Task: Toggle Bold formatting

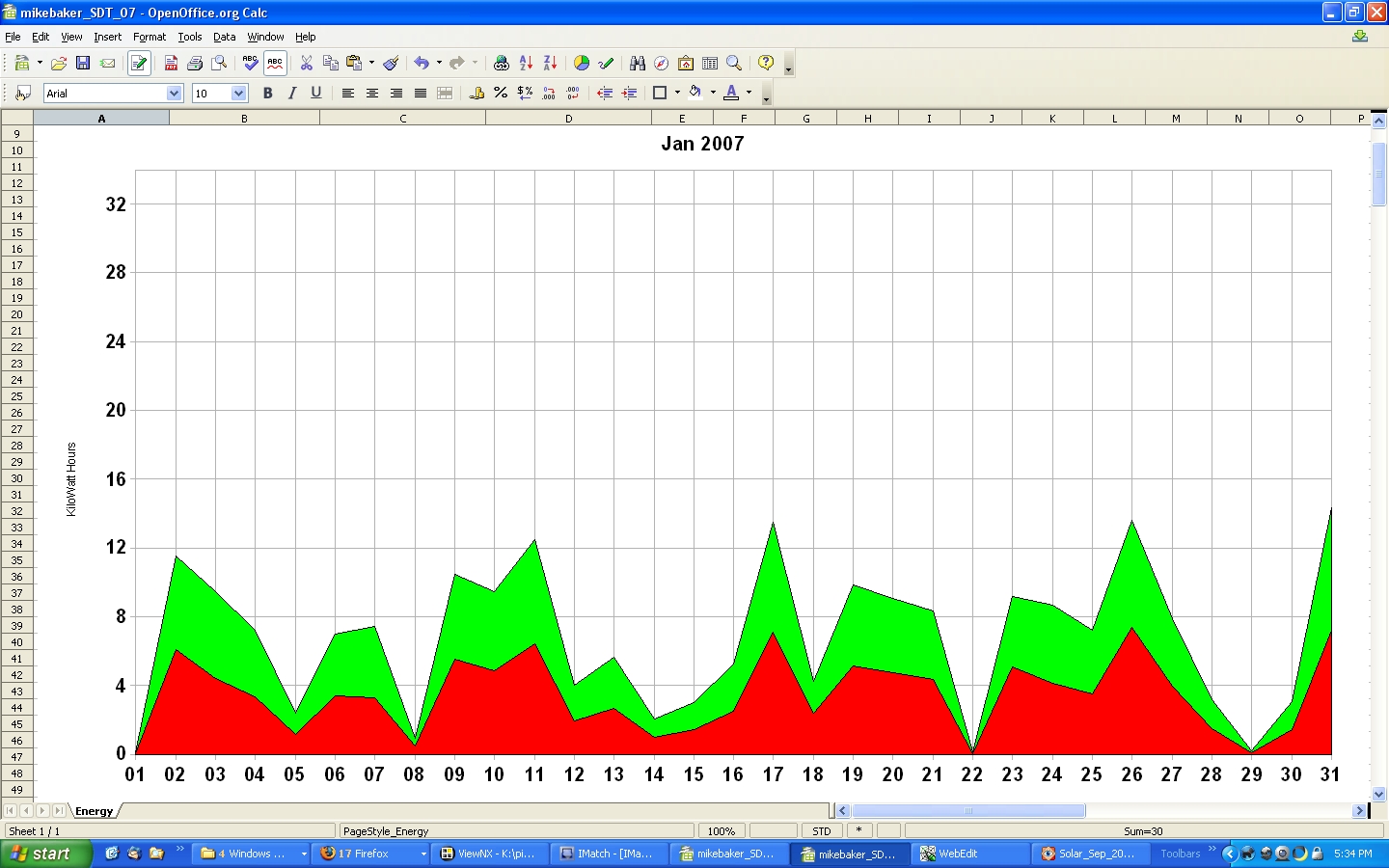Action: pyautogui.click(x=268, y=94)
